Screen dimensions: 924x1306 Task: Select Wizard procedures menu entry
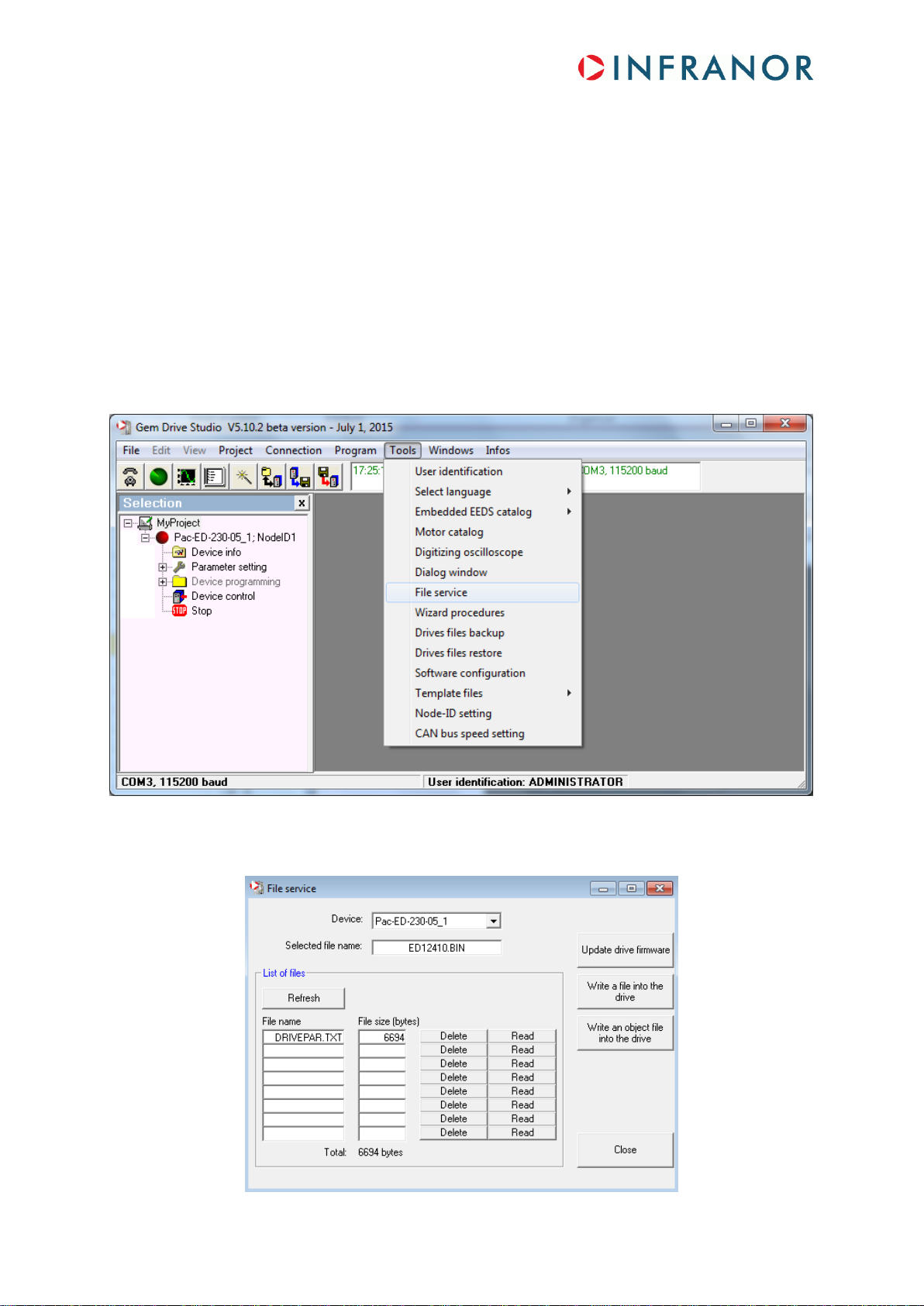[x=483, y=612]
